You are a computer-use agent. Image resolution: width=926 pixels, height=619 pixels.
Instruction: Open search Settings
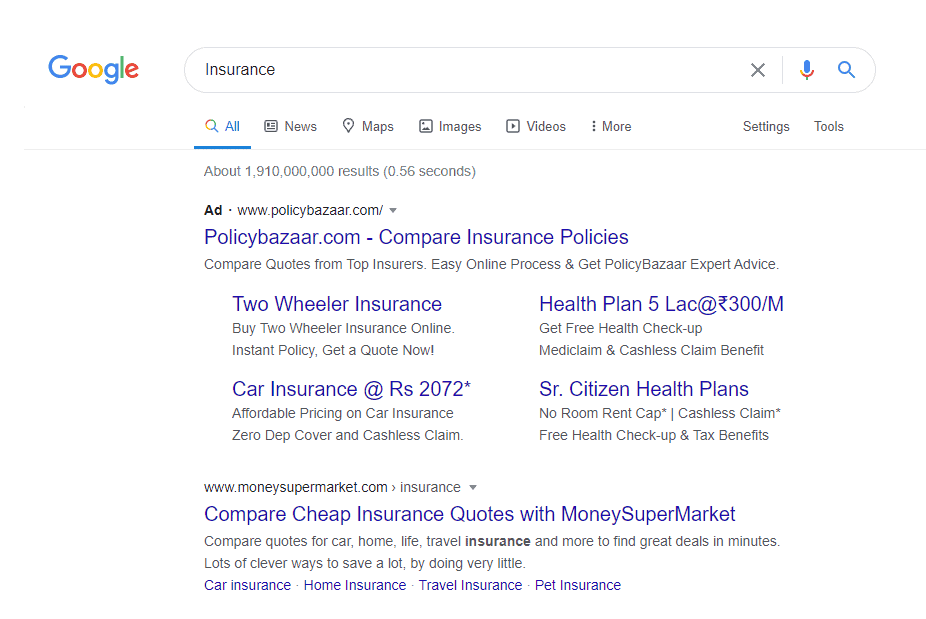766,126
